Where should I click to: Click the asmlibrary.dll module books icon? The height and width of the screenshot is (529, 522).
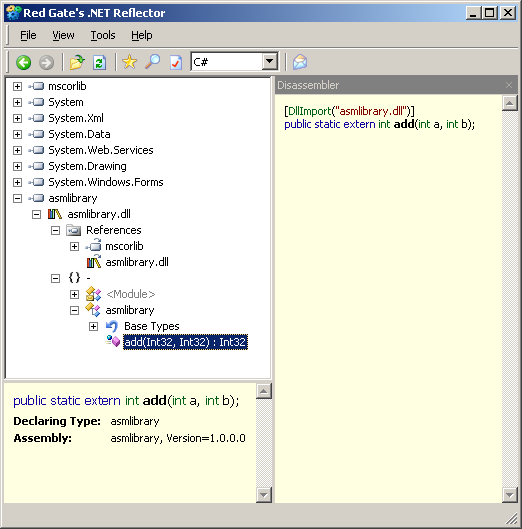(x=55, y=214)
